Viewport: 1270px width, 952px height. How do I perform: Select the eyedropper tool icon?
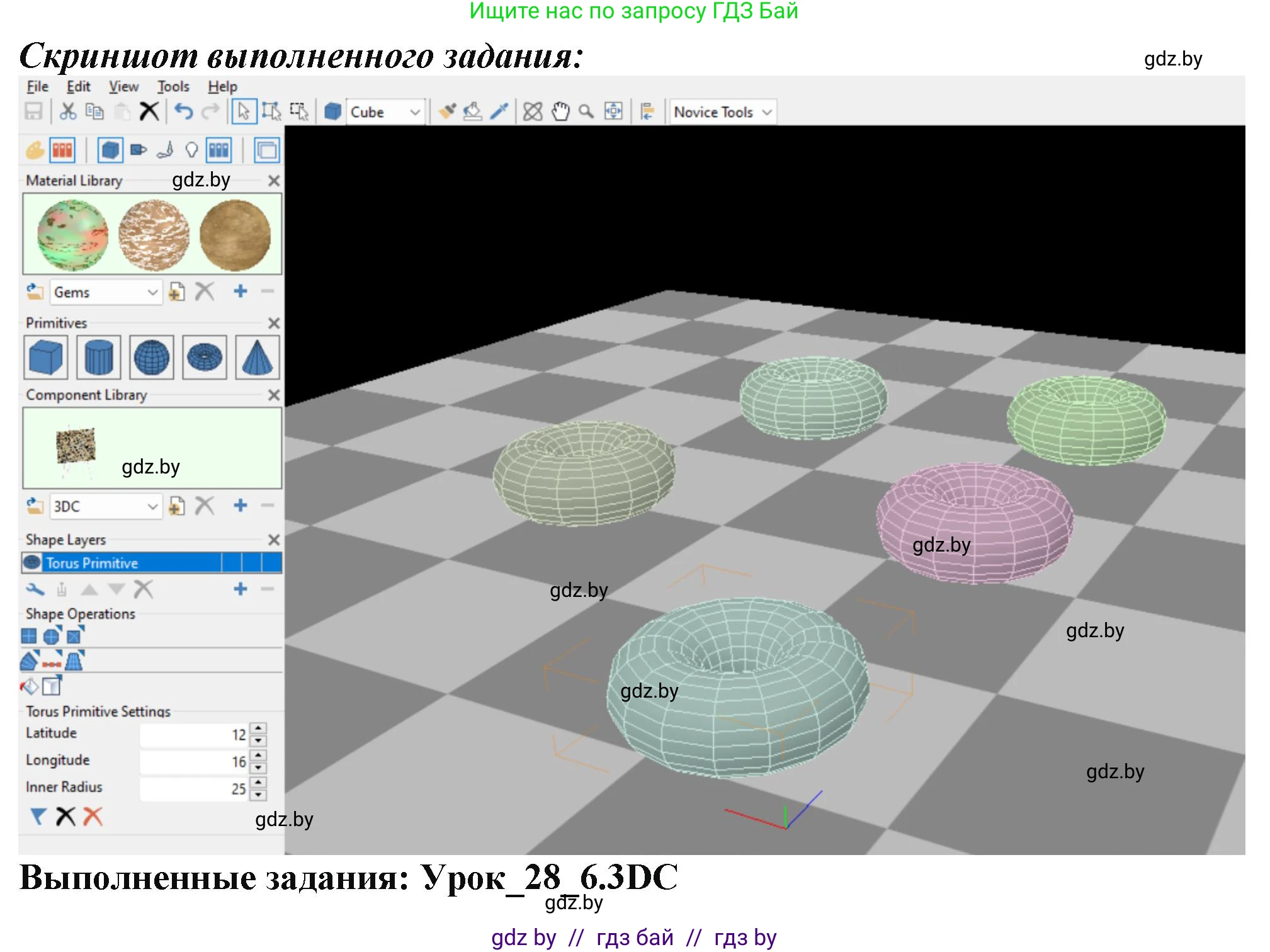(499, 112)
